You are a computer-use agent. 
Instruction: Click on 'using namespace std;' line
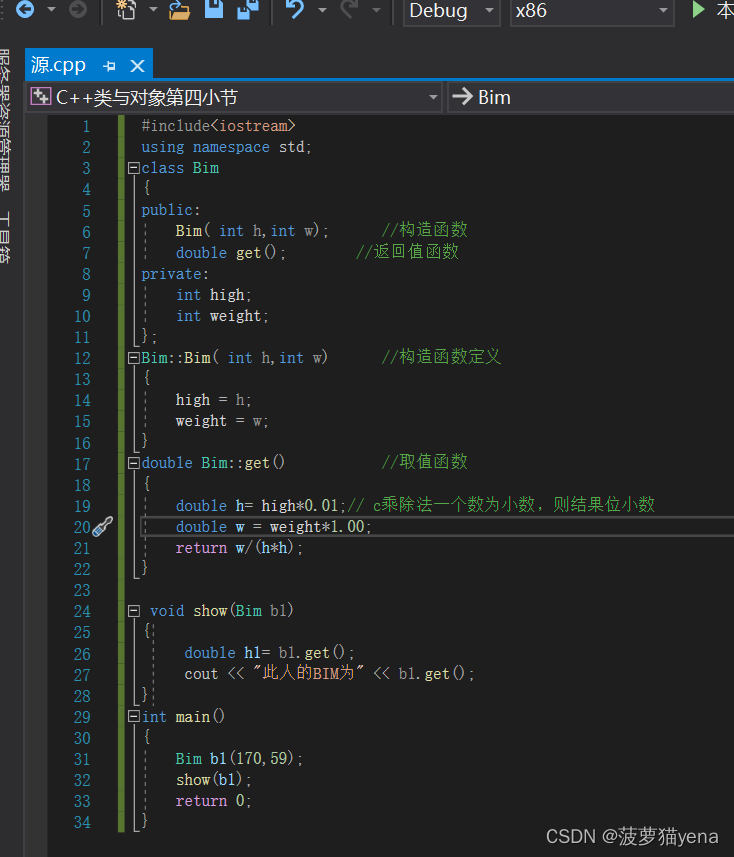[x=226, y=147]
